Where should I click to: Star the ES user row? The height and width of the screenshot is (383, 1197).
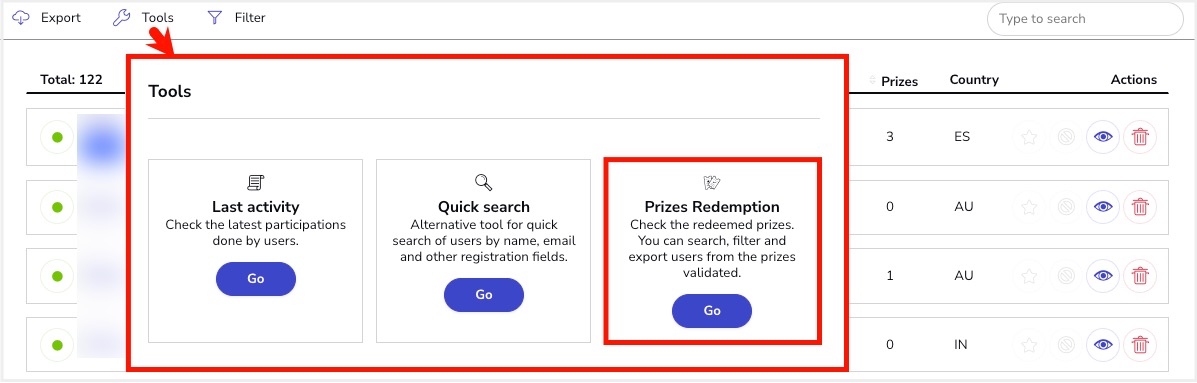coord(1029,137)
